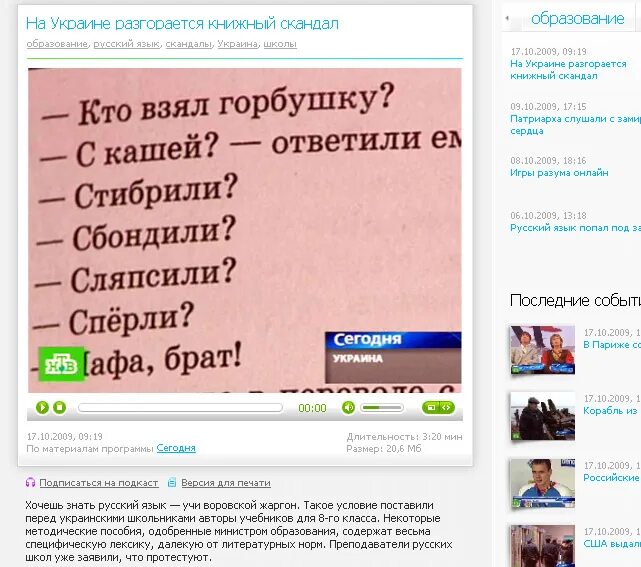Select the 'Украина' tag
641x567 pixels.
coord(238,44)
